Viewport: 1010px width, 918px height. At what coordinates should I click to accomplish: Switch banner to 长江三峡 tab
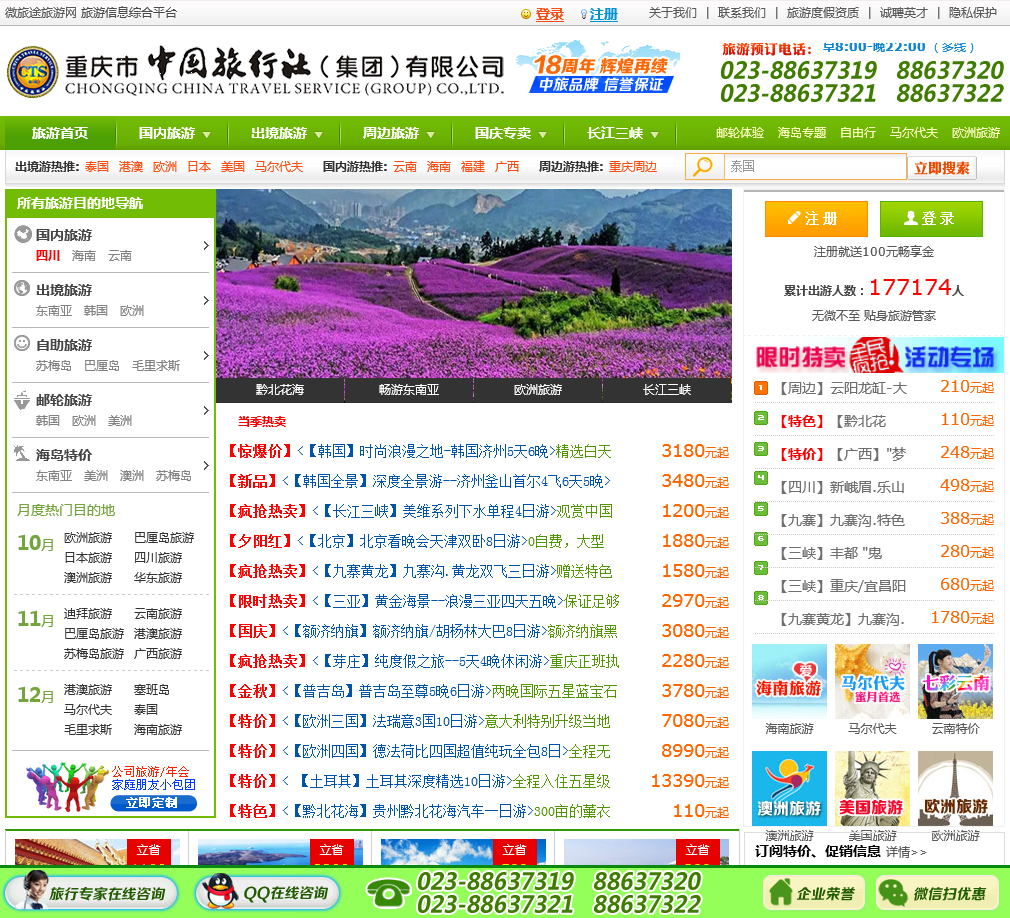pos(667,390)
